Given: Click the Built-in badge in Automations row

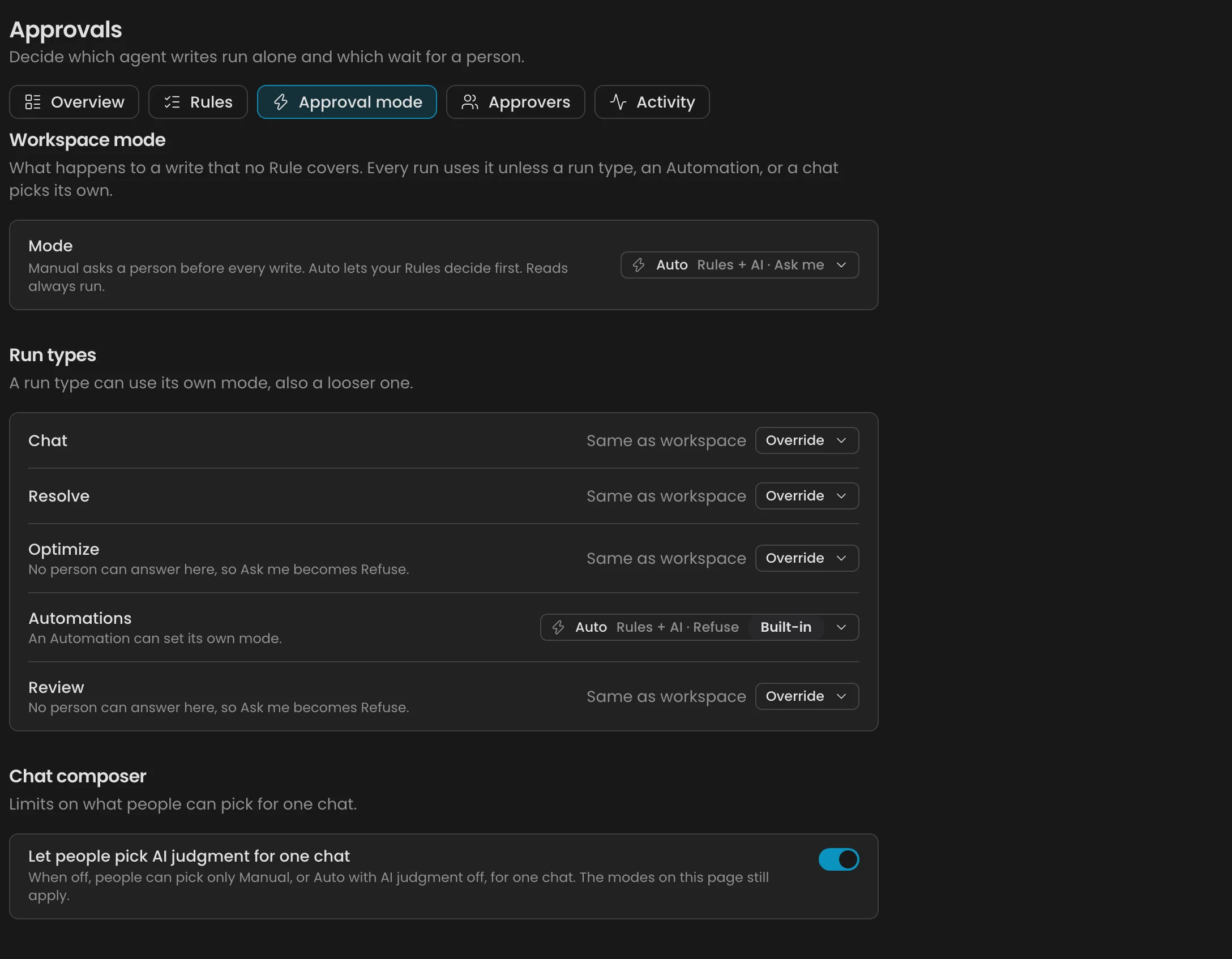Looking at the screenshot, I should [786, 627].
